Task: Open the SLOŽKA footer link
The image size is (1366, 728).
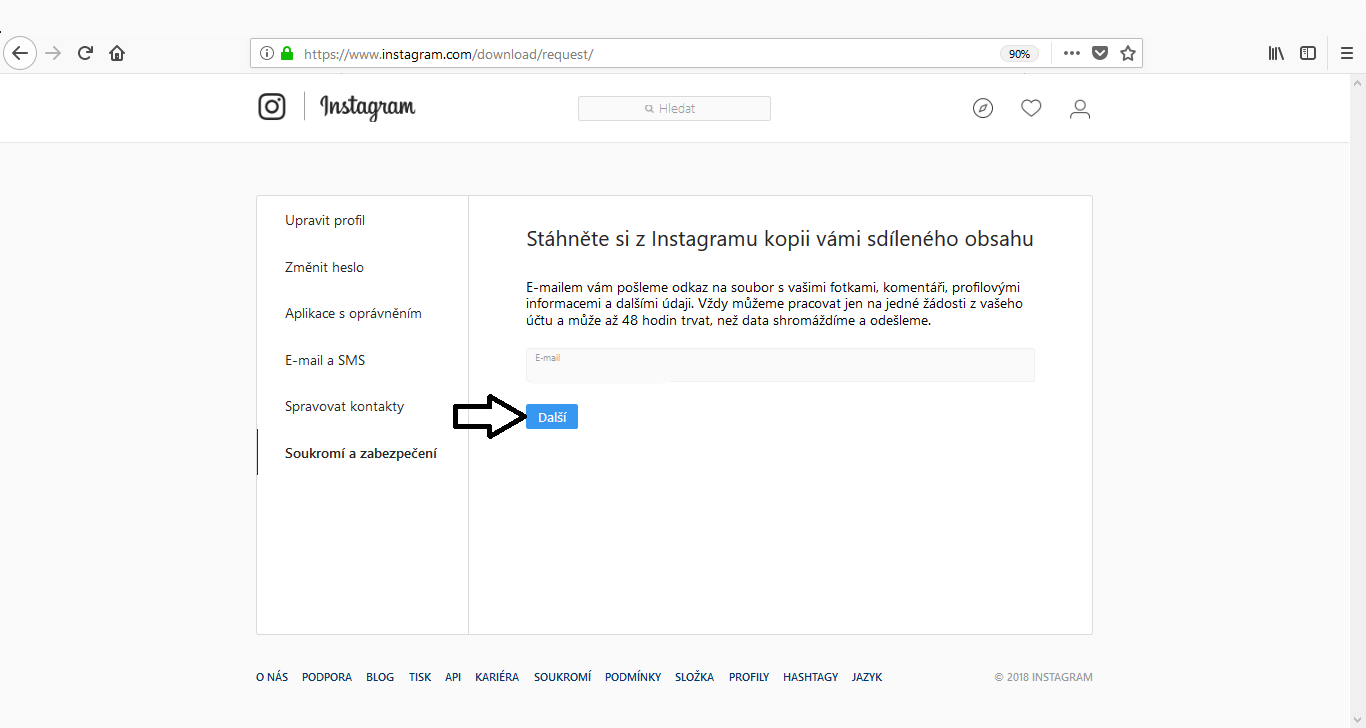Action: pos(695,677)
